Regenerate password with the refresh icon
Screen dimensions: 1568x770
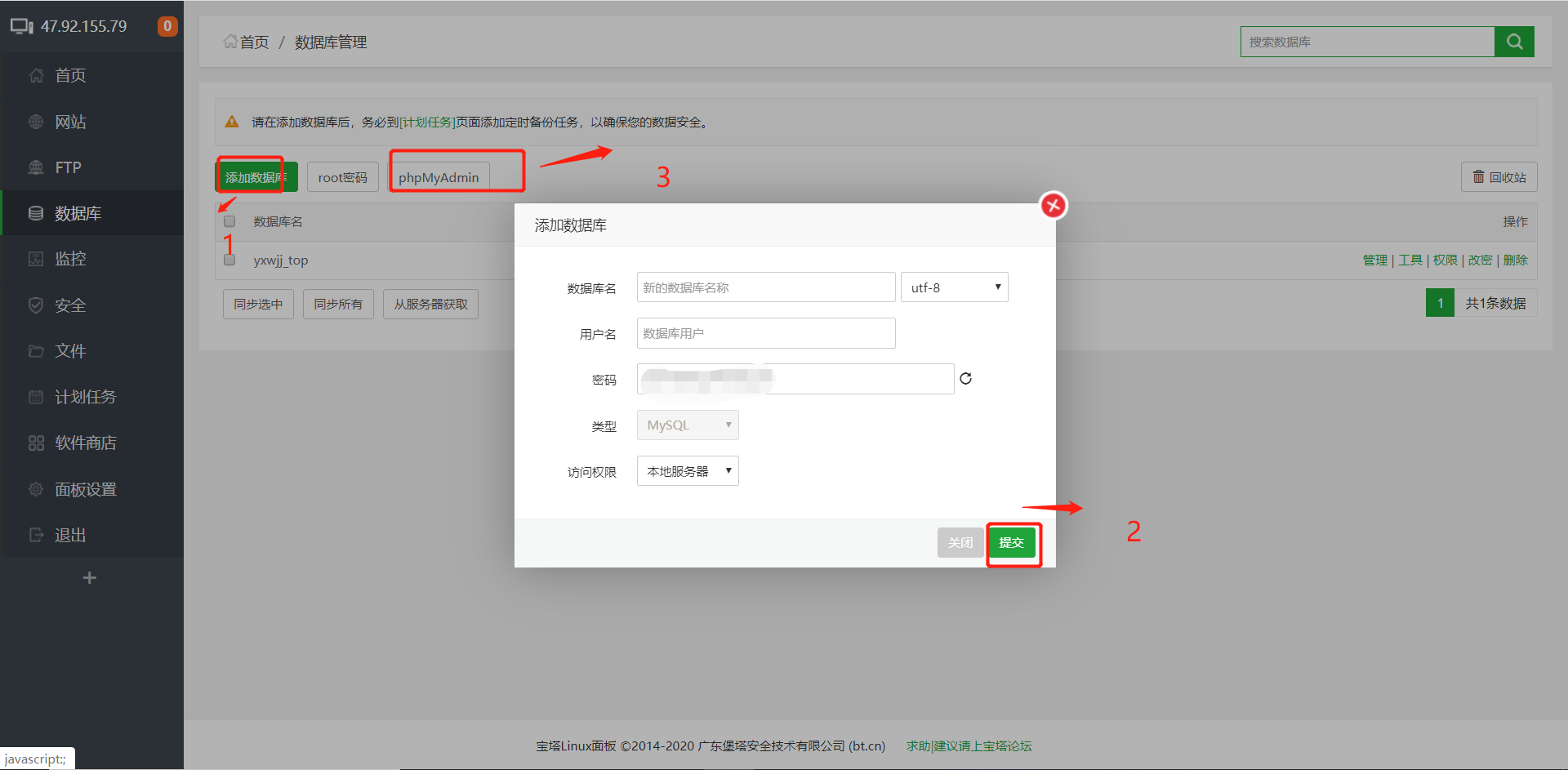pyautogui.click(x=966, y=378)
